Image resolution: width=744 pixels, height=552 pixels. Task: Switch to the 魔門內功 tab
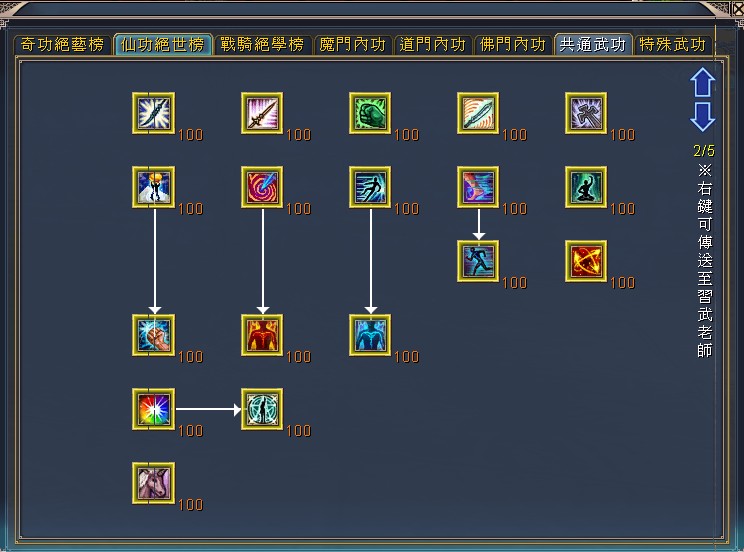(x=353, y=45)
